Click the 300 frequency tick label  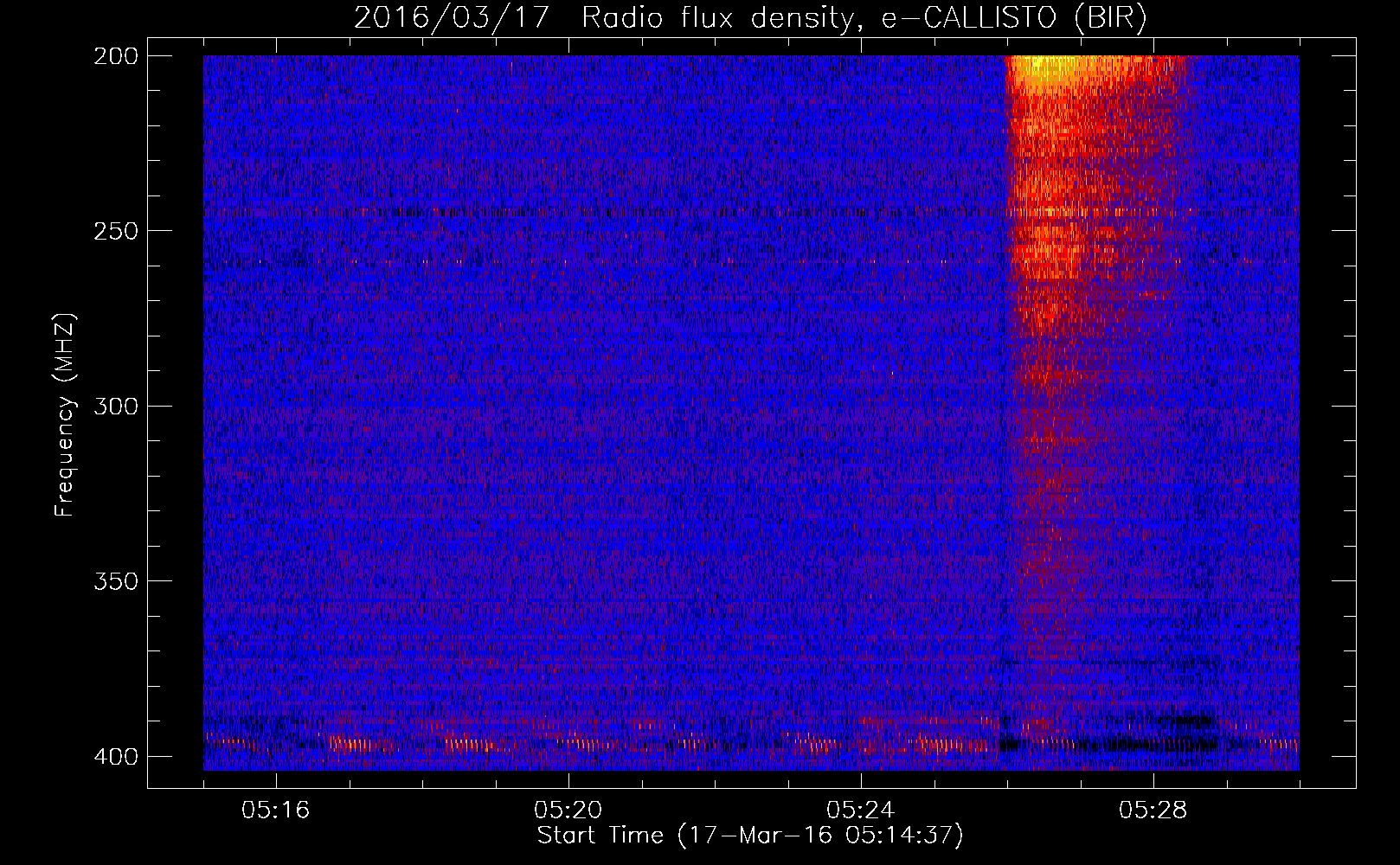115,406
